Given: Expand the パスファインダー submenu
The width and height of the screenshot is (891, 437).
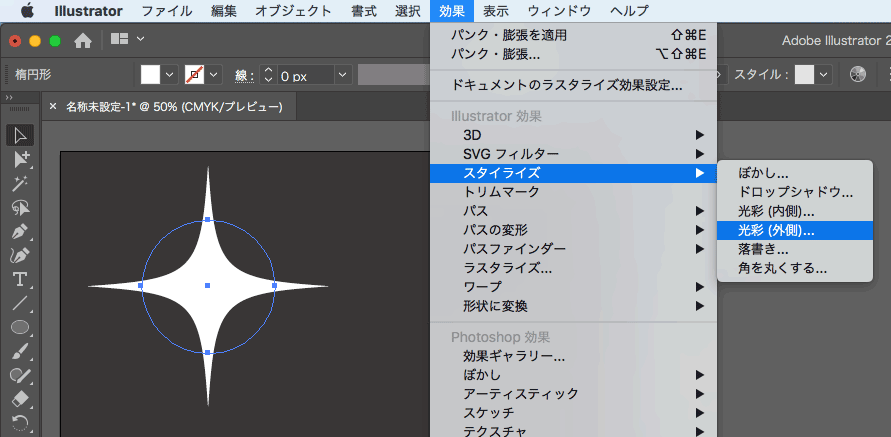Looking at the screenshot, I should 573,248.
